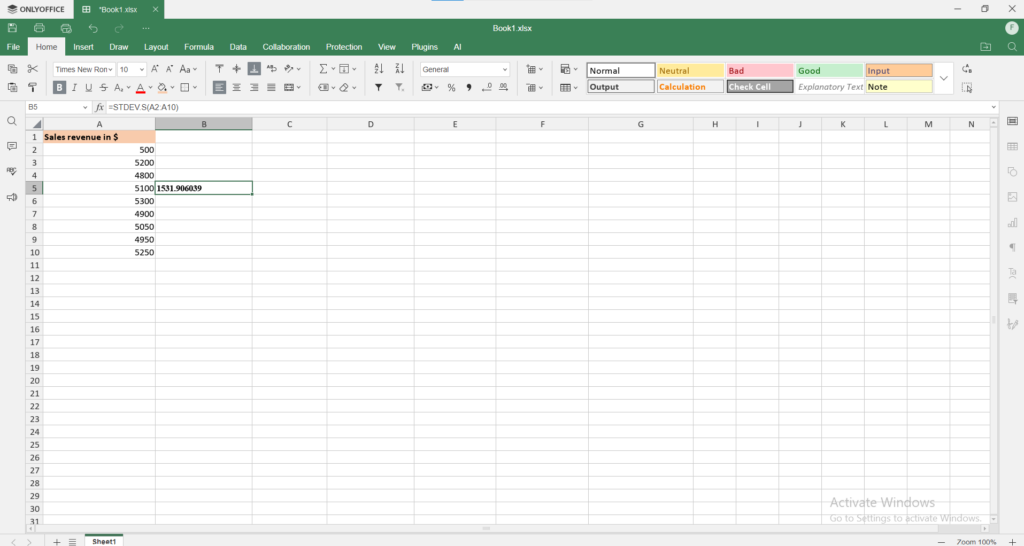Select the Sheet1 tab
1024x546 pixels.
point(104,541)
